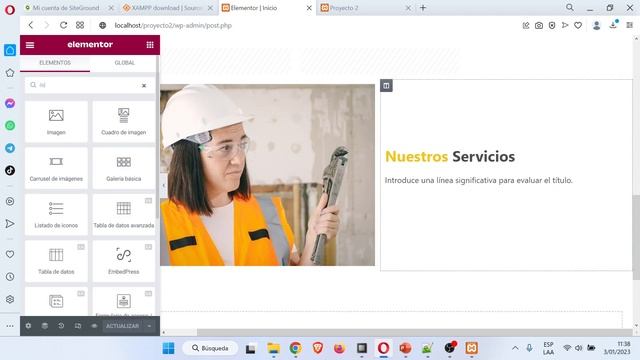
Task: Open Chrome from the taskbar
Action: pos(296,348)
